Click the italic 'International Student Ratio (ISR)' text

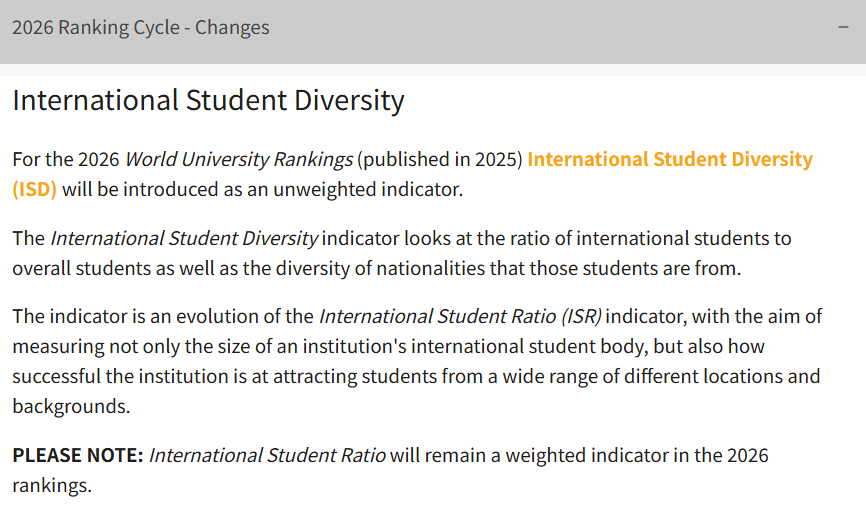(460, 317)
